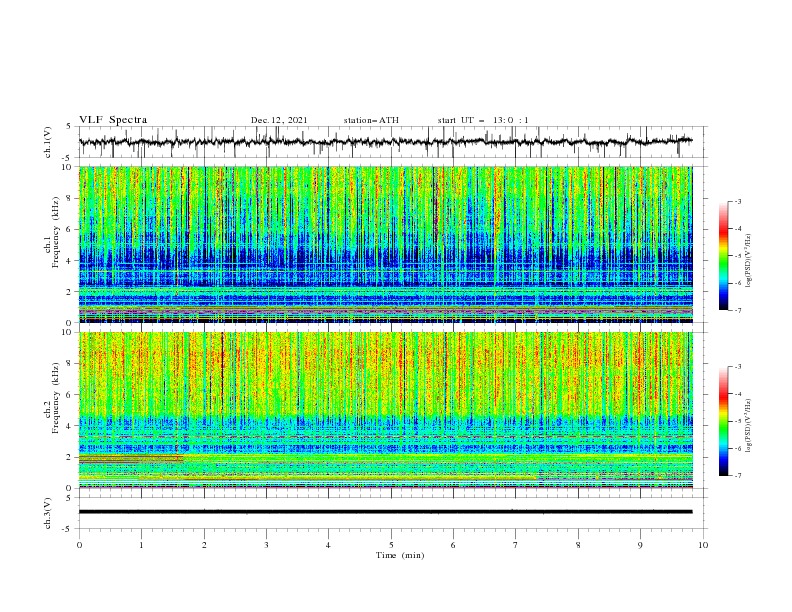Click the ch.1 voltage waveform trace
The height and width of the screenshot is (612, 792).
click(385, 141)
